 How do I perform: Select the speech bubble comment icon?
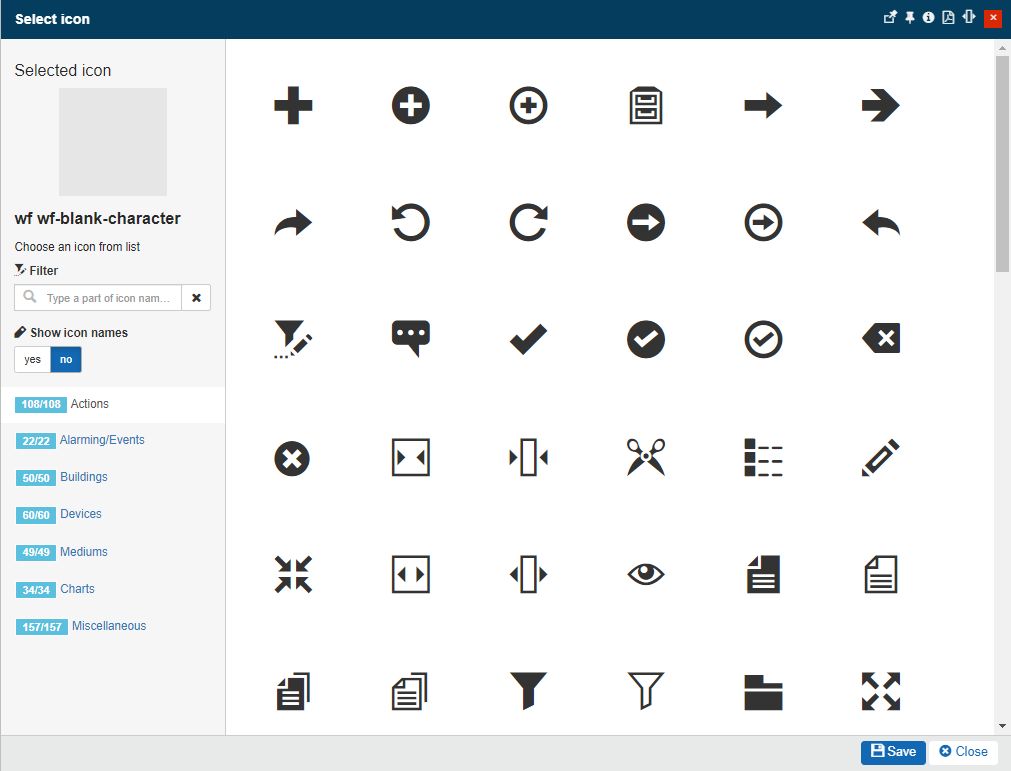coord(410,339)
